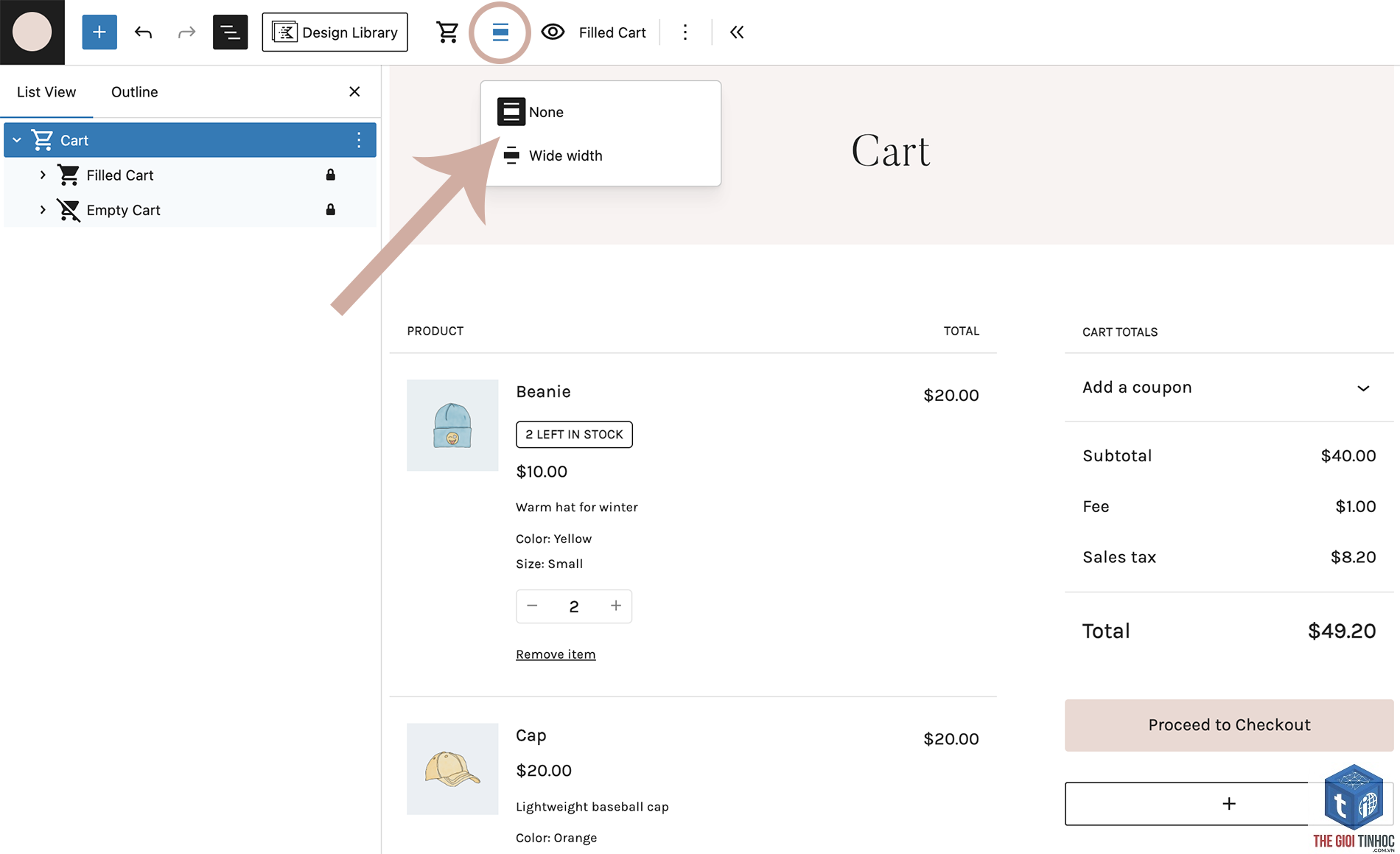Viewport: 1400px width, 854px height.
Task: Click the Beanie $10.00 unit price
Action: point(542,472)
